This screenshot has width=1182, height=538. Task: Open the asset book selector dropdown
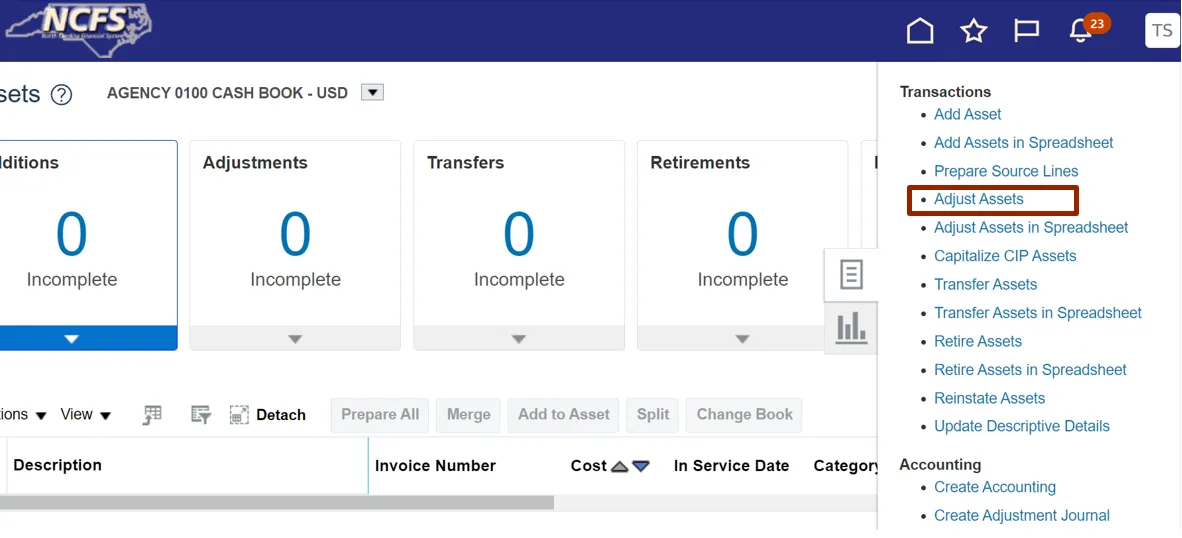372,93
